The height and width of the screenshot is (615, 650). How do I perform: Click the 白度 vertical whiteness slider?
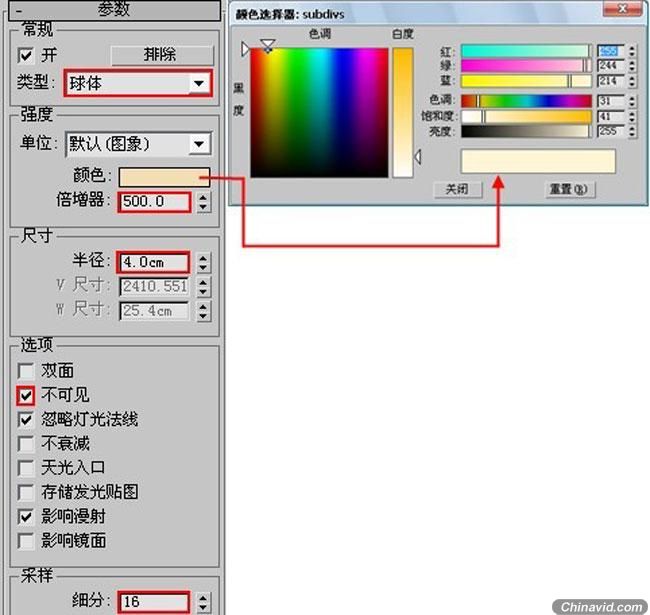click(403, 113)
